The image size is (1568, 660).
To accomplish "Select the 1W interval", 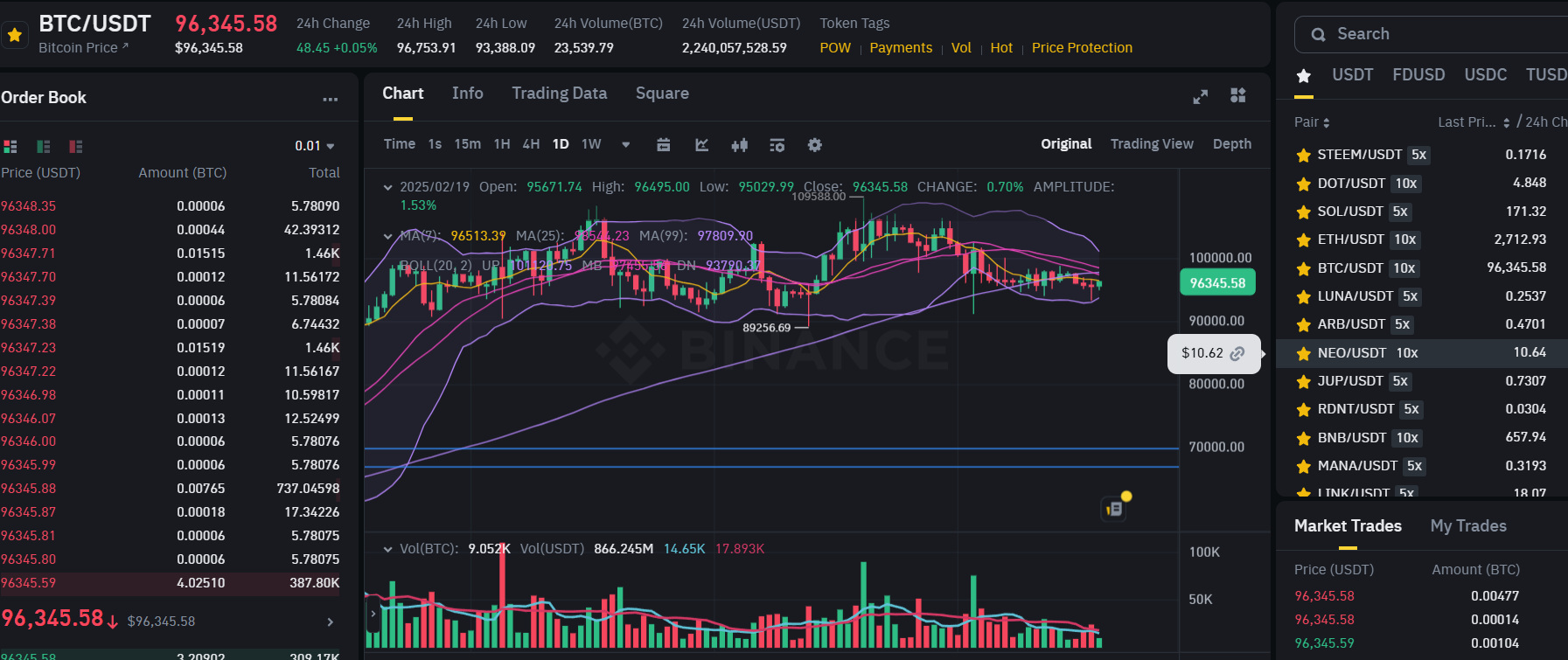I will pyautogui.click(x=591, y=144).
